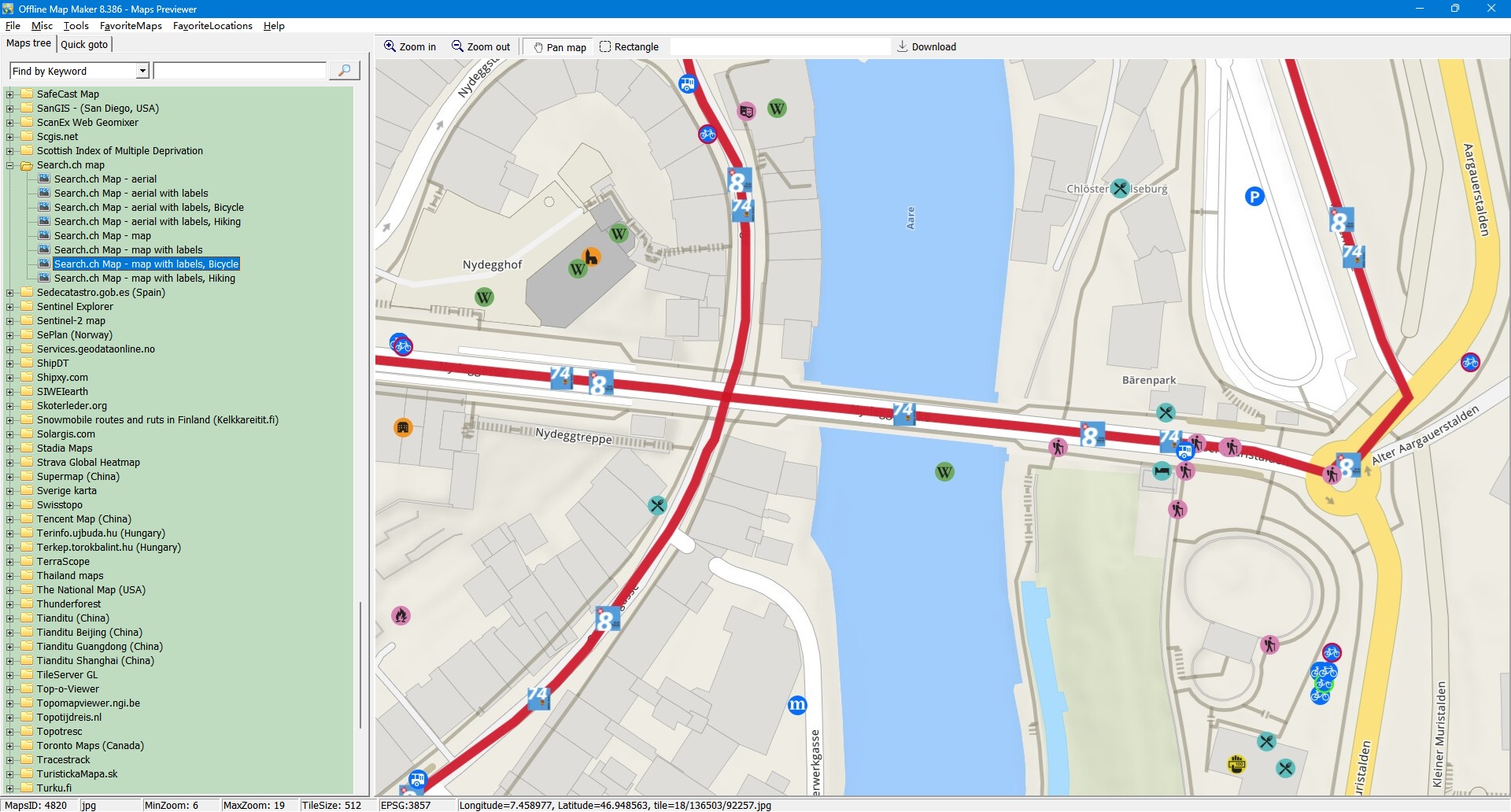Open the Tools menu
Screen dimensions: 1511x812
(x=76, y=26)
